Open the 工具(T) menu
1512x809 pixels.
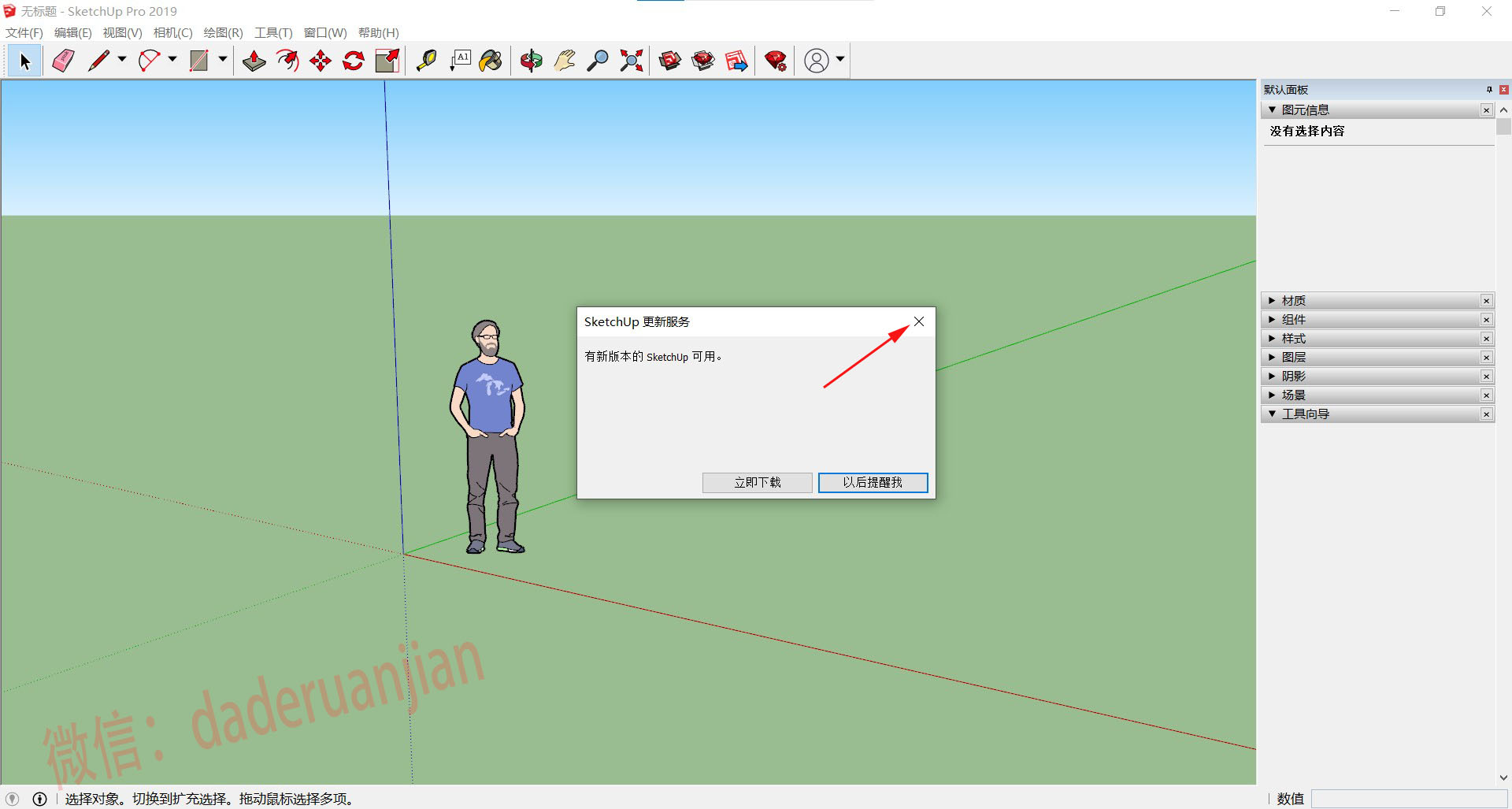coord(273,32)
